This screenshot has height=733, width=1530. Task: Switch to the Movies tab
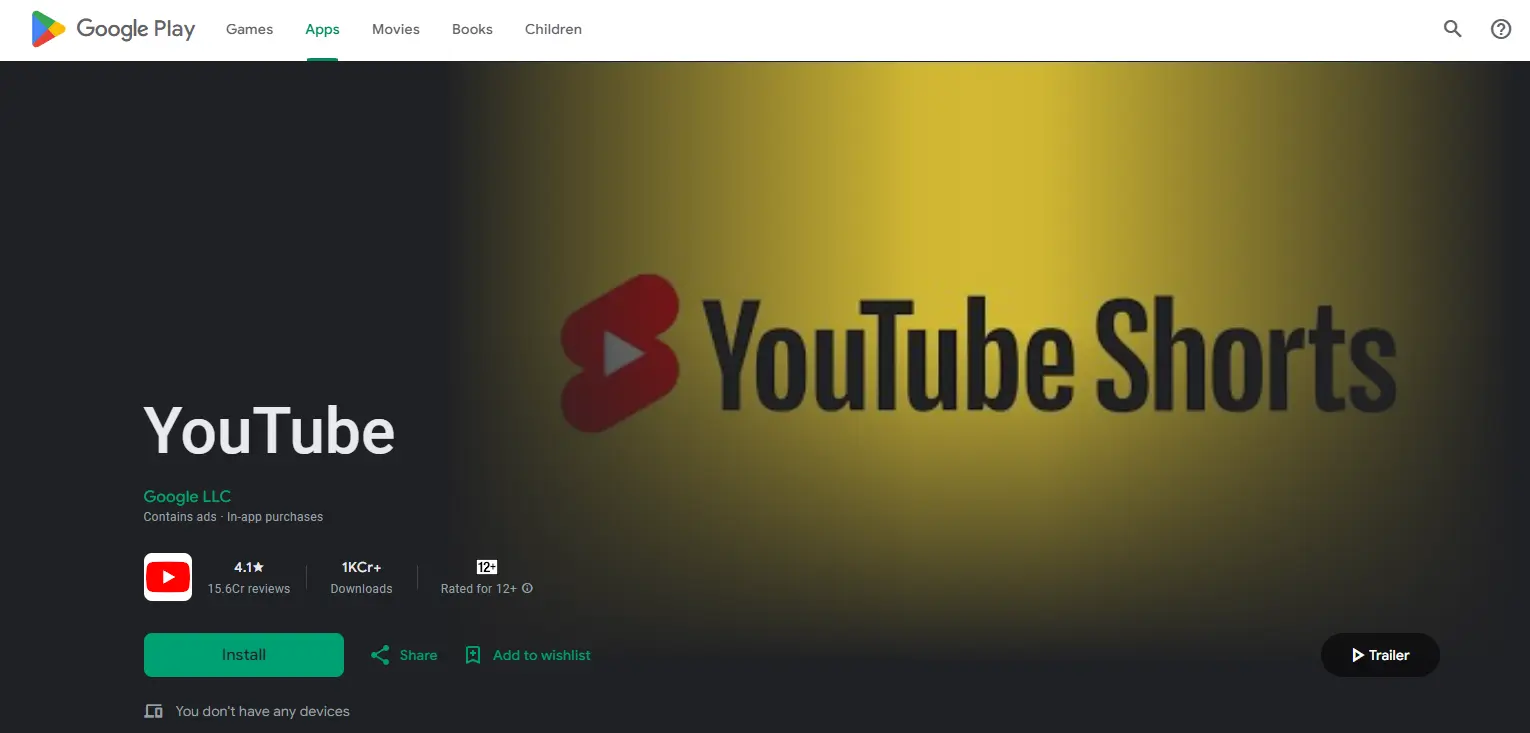coord(396,29)
